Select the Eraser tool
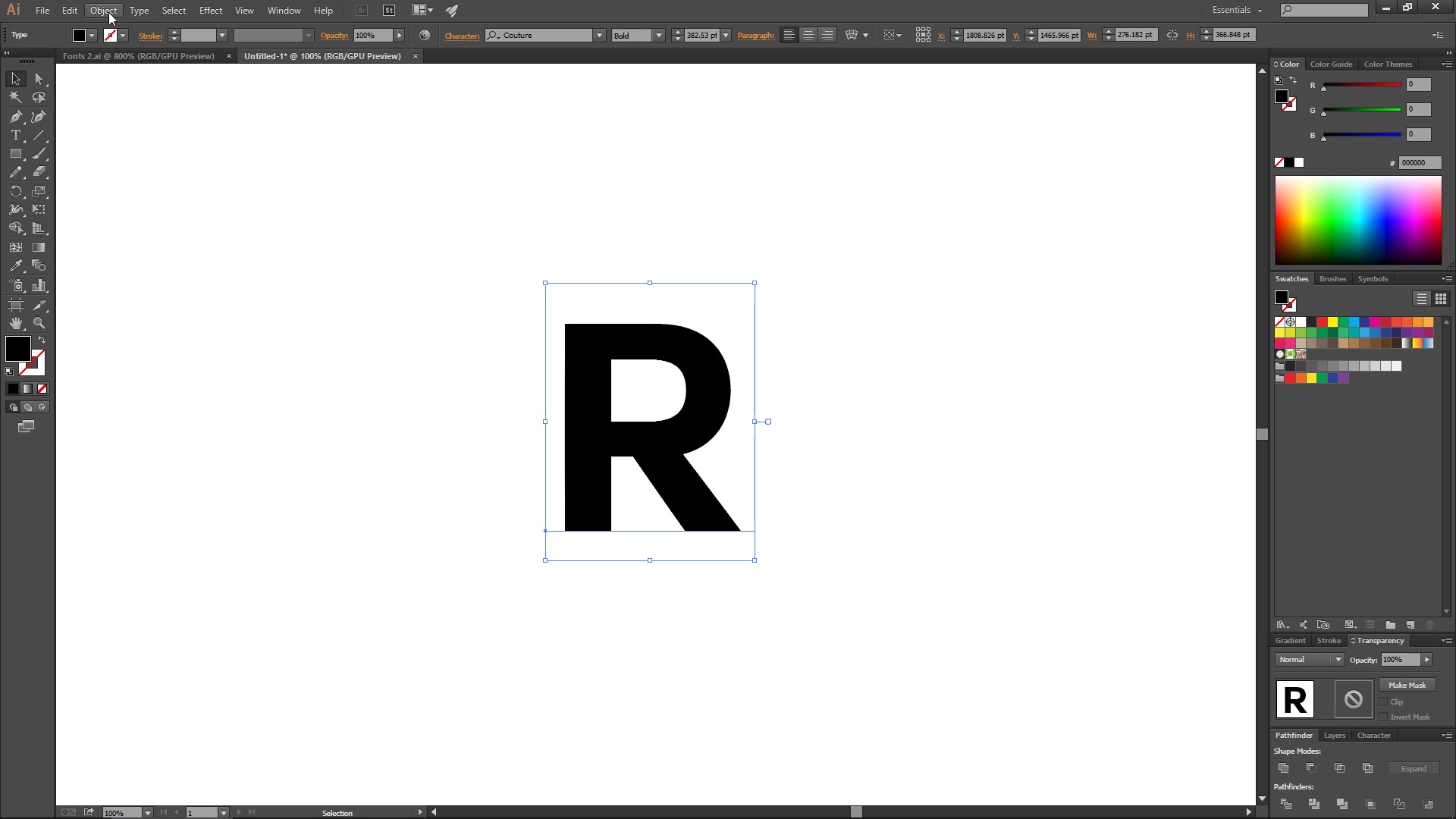The width and height of the screenshot is (1456, 819). coord(39,171)
